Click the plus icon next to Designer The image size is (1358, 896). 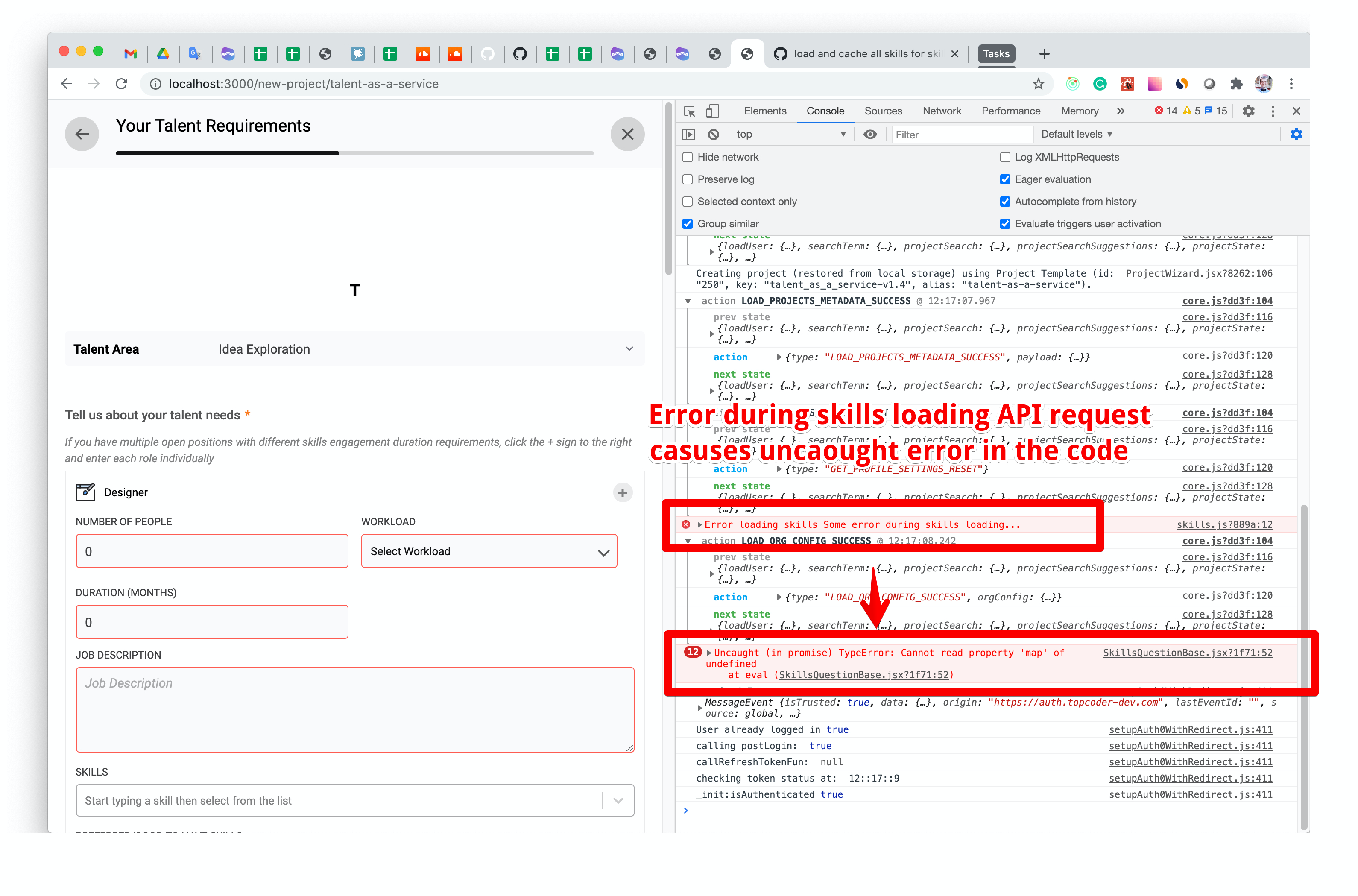622,492
